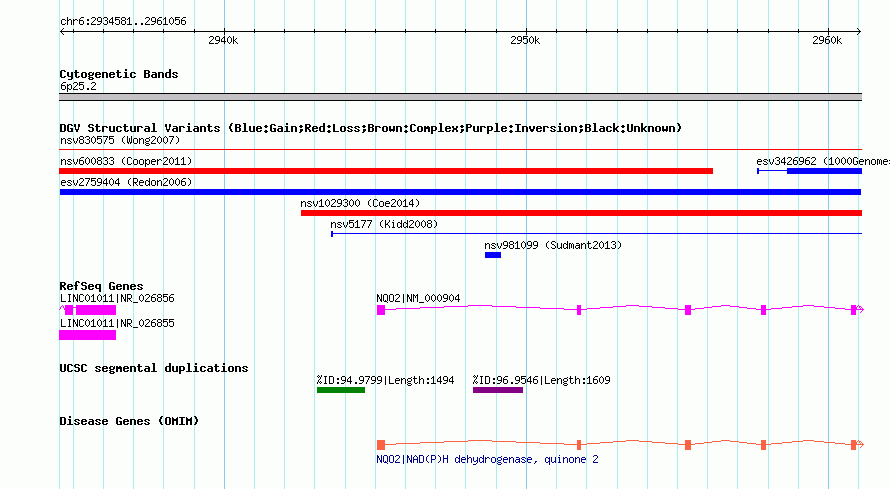Click the 2960k ruler mark

[827, 40]
